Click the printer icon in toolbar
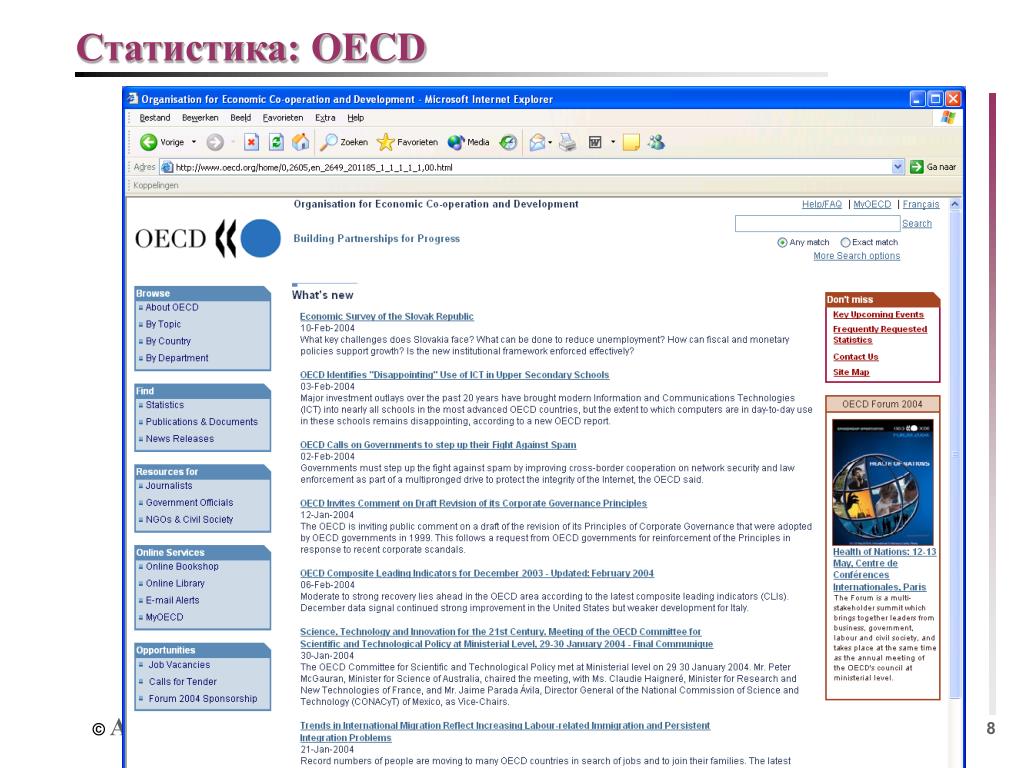Image resolution: width=1024 pixels, height=768 pixels. pos(568,142)
